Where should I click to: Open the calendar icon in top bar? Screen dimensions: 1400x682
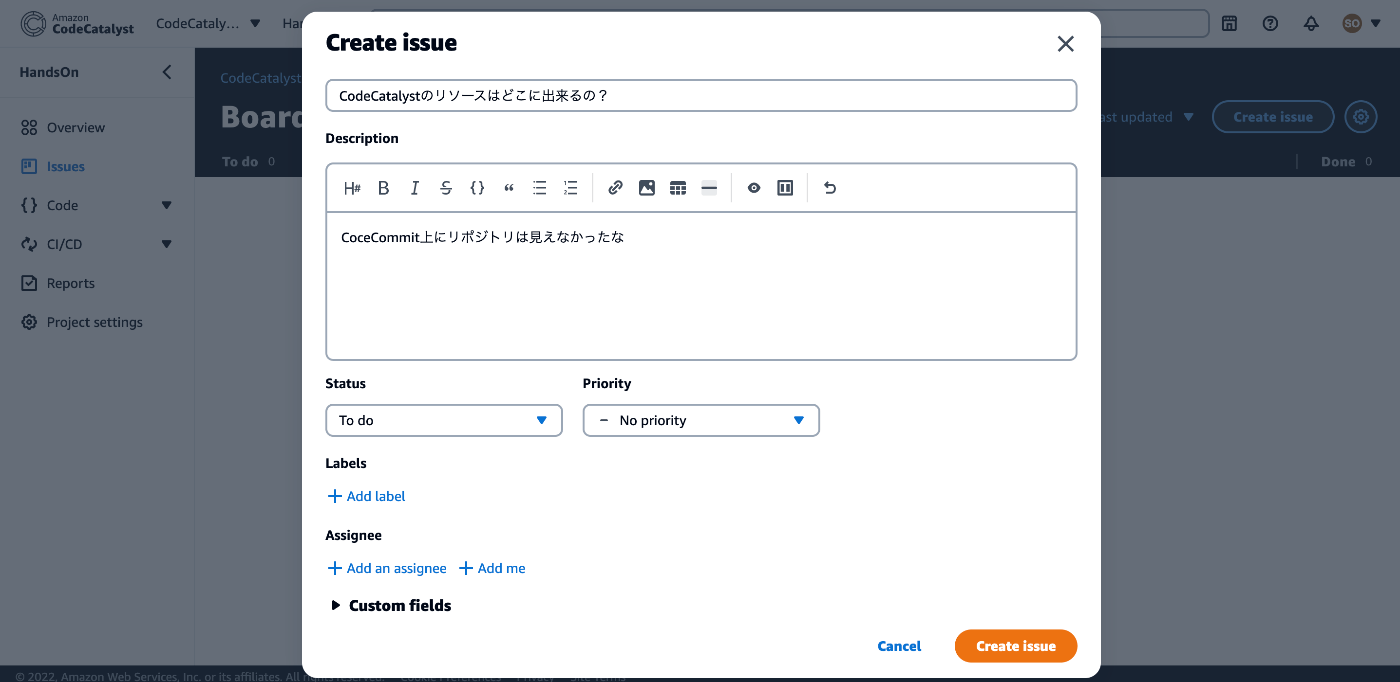(x=1230, y=23)
